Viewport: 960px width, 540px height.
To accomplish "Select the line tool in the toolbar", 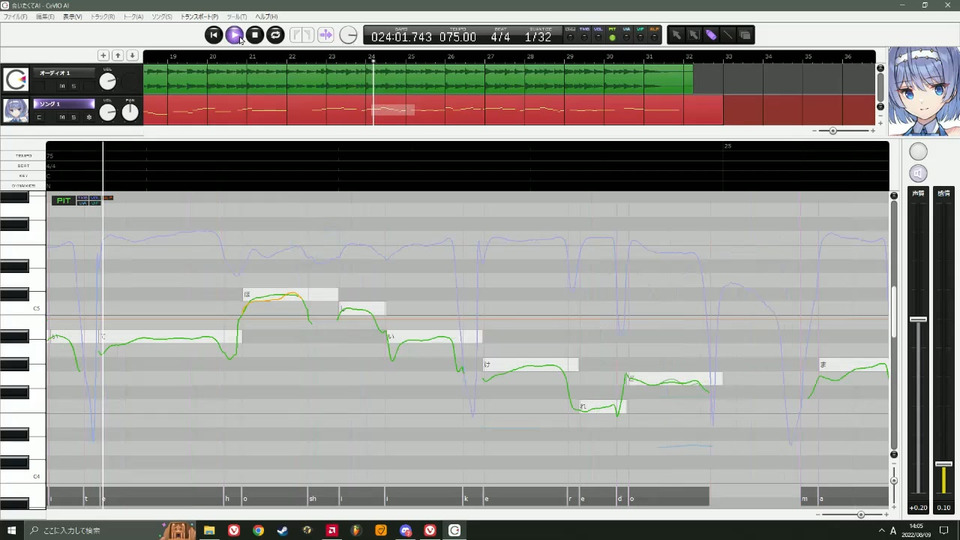I will 727,35.
